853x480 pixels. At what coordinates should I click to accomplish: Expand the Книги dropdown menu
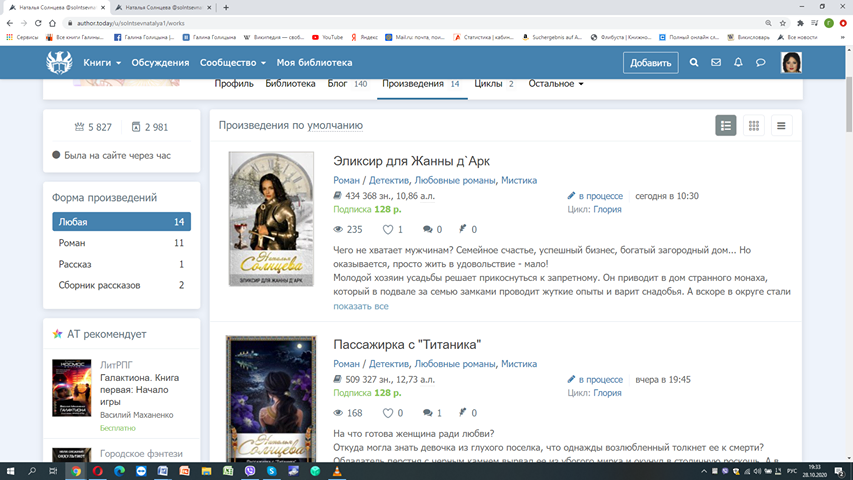[x=102, y=63]
